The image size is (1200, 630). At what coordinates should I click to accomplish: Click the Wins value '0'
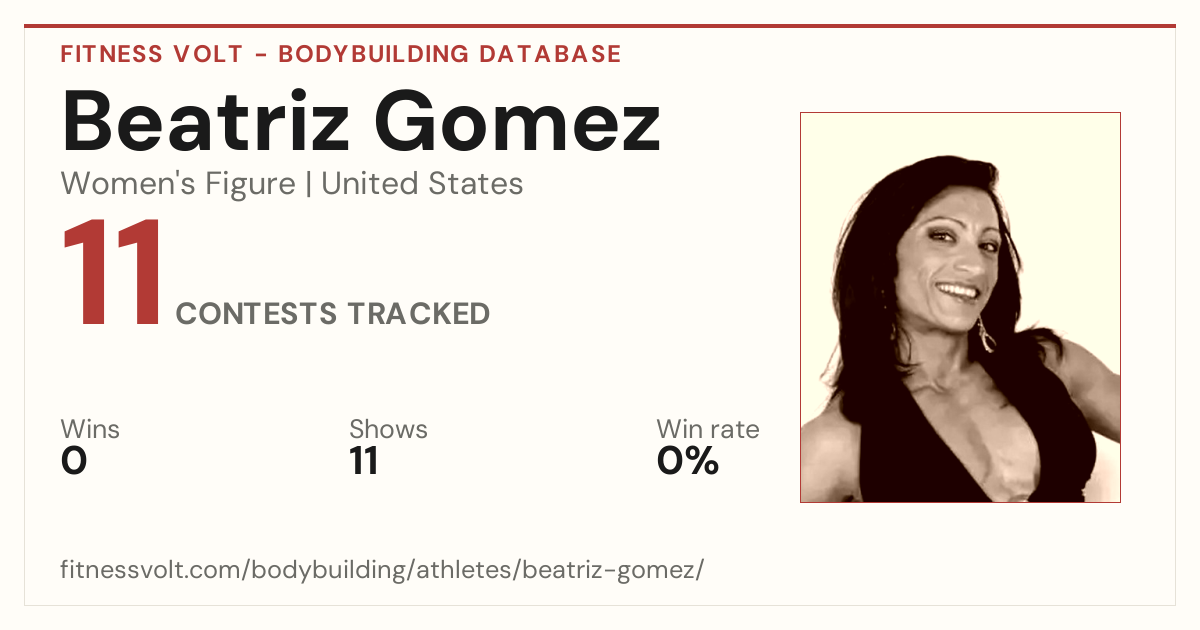pyautogui.click(x=74, y=462)
